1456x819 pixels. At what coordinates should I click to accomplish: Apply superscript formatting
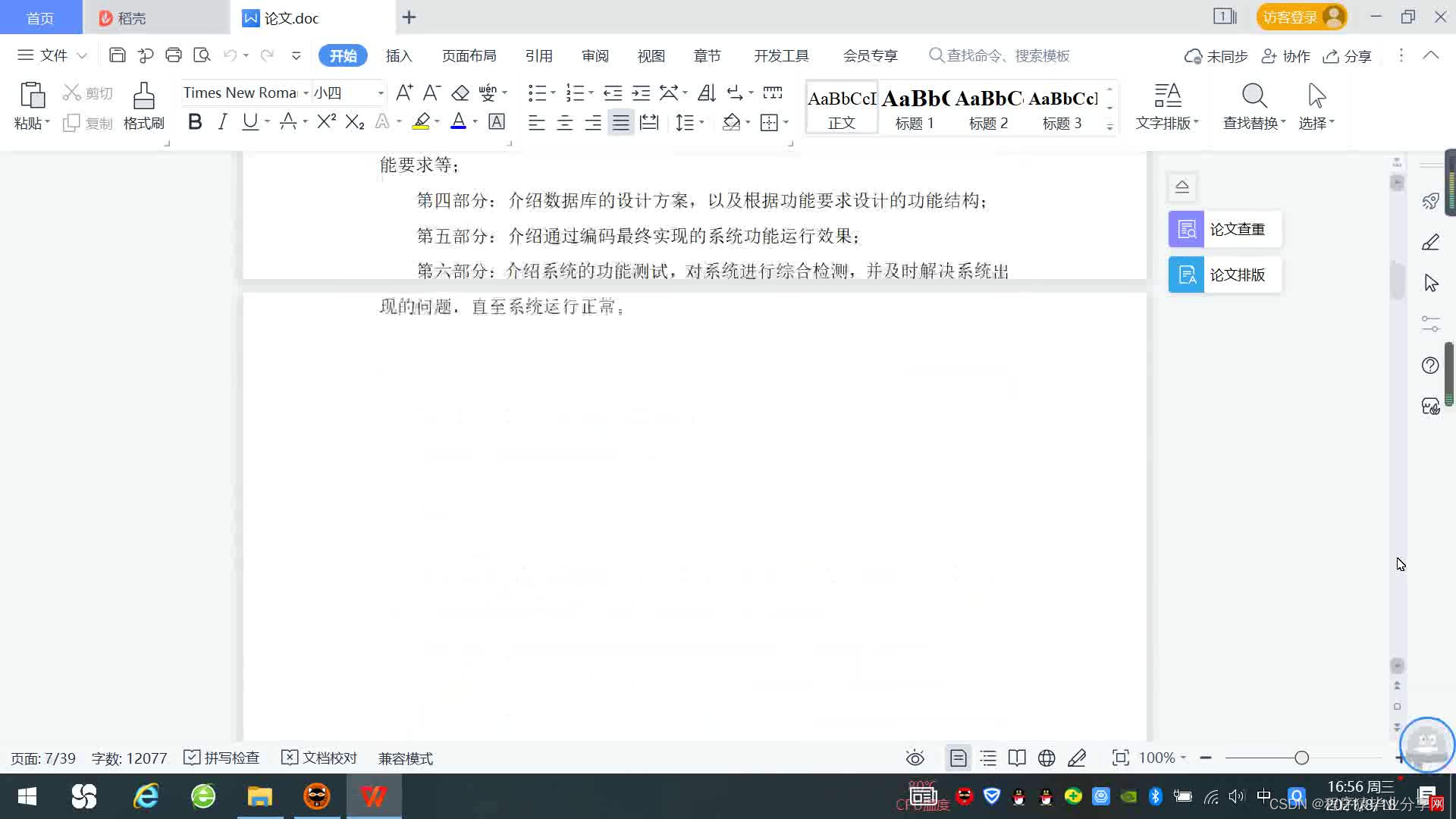[x=326, y=122]
